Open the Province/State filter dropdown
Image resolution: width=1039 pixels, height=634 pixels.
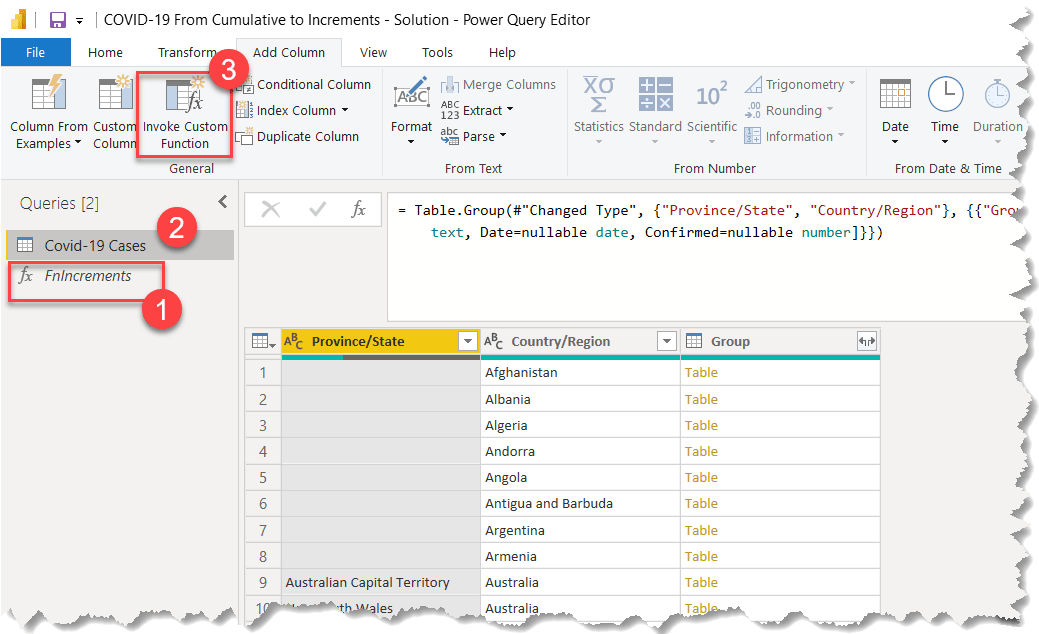pos(468,341)
